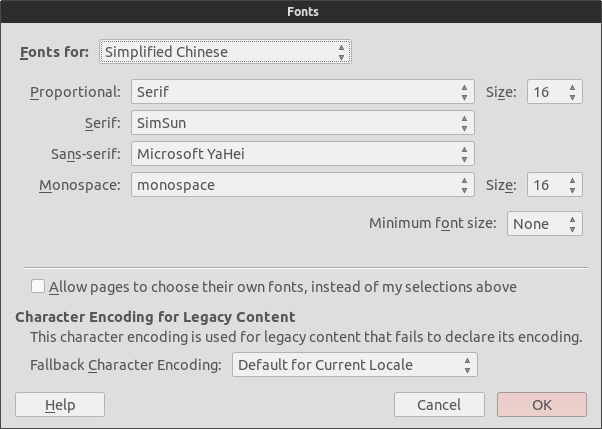Enable Allow pages to choose their own fonts

tap(38, 287)
